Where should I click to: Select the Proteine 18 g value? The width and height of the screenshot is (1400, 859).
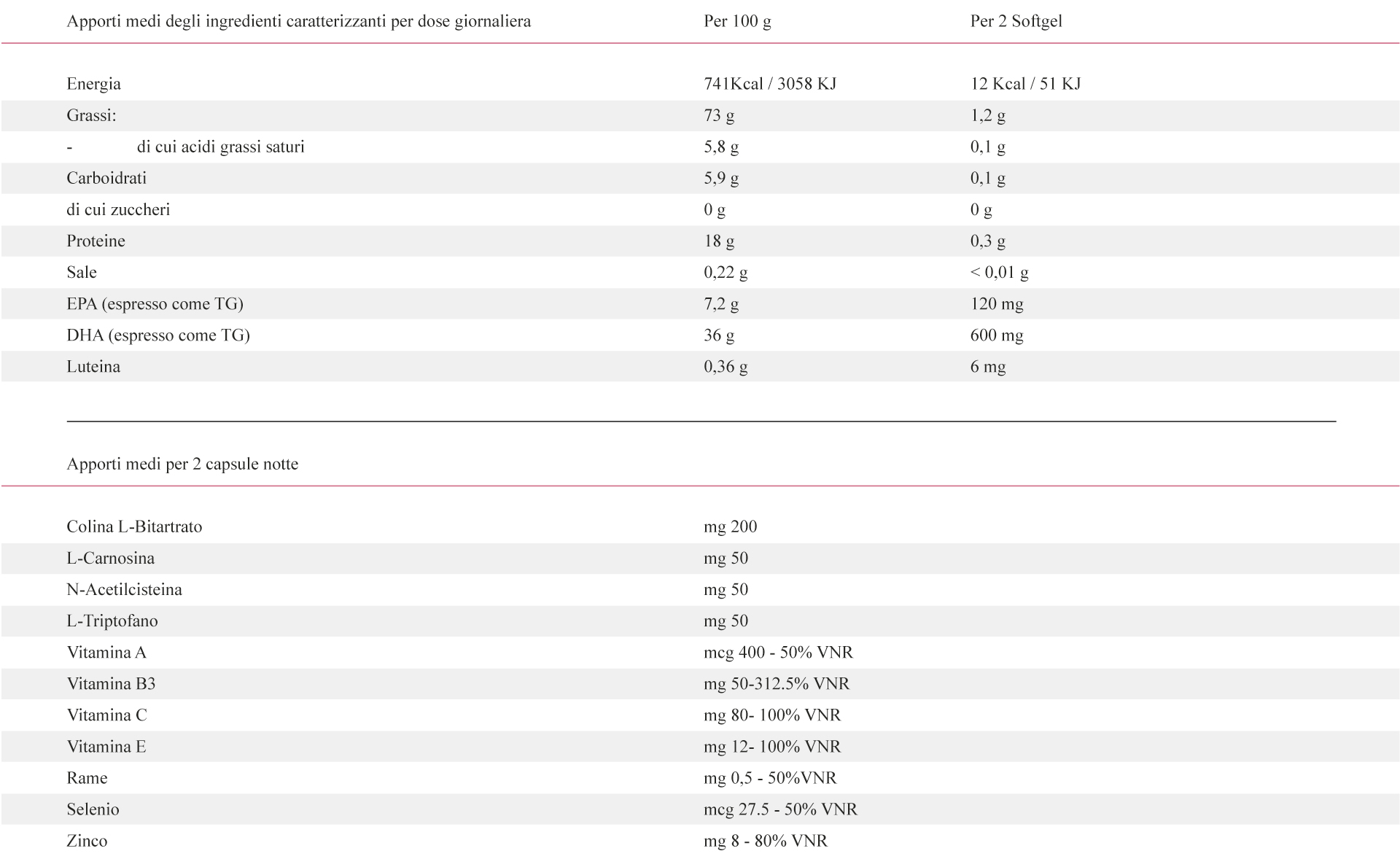(719, 241)
